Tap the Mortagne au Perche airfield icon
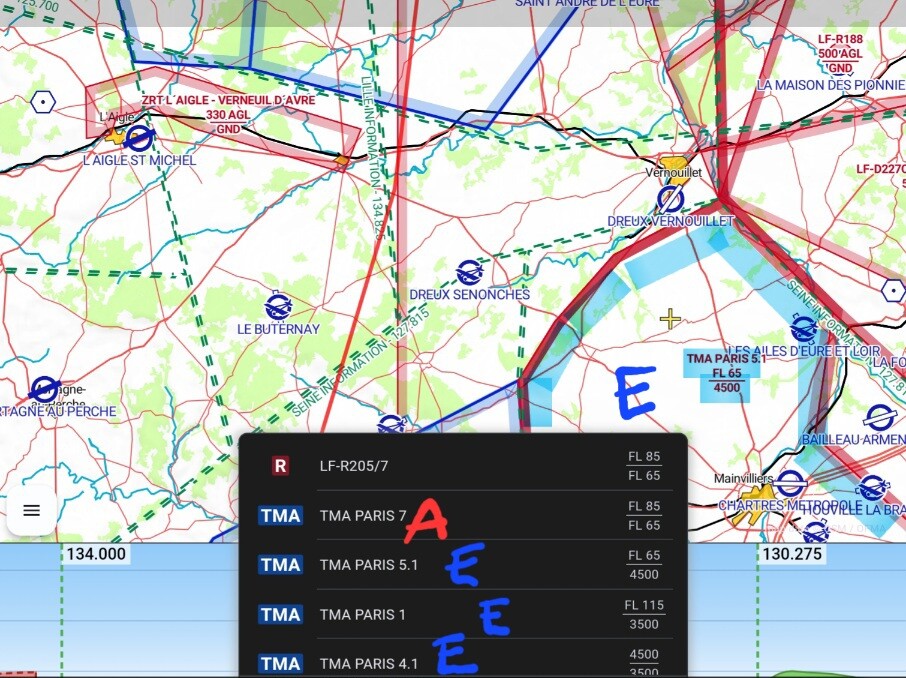906x678 pixels. (44, 389)
